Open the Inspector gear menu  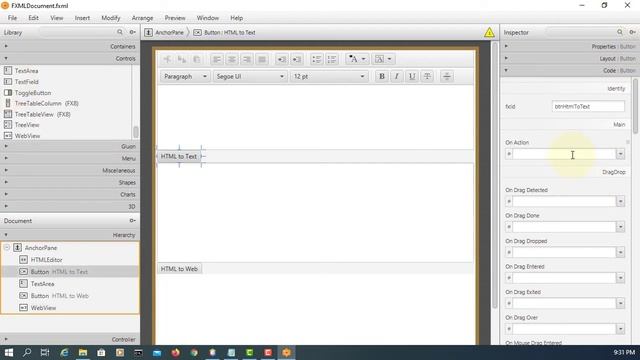click(x=632, y=32)
